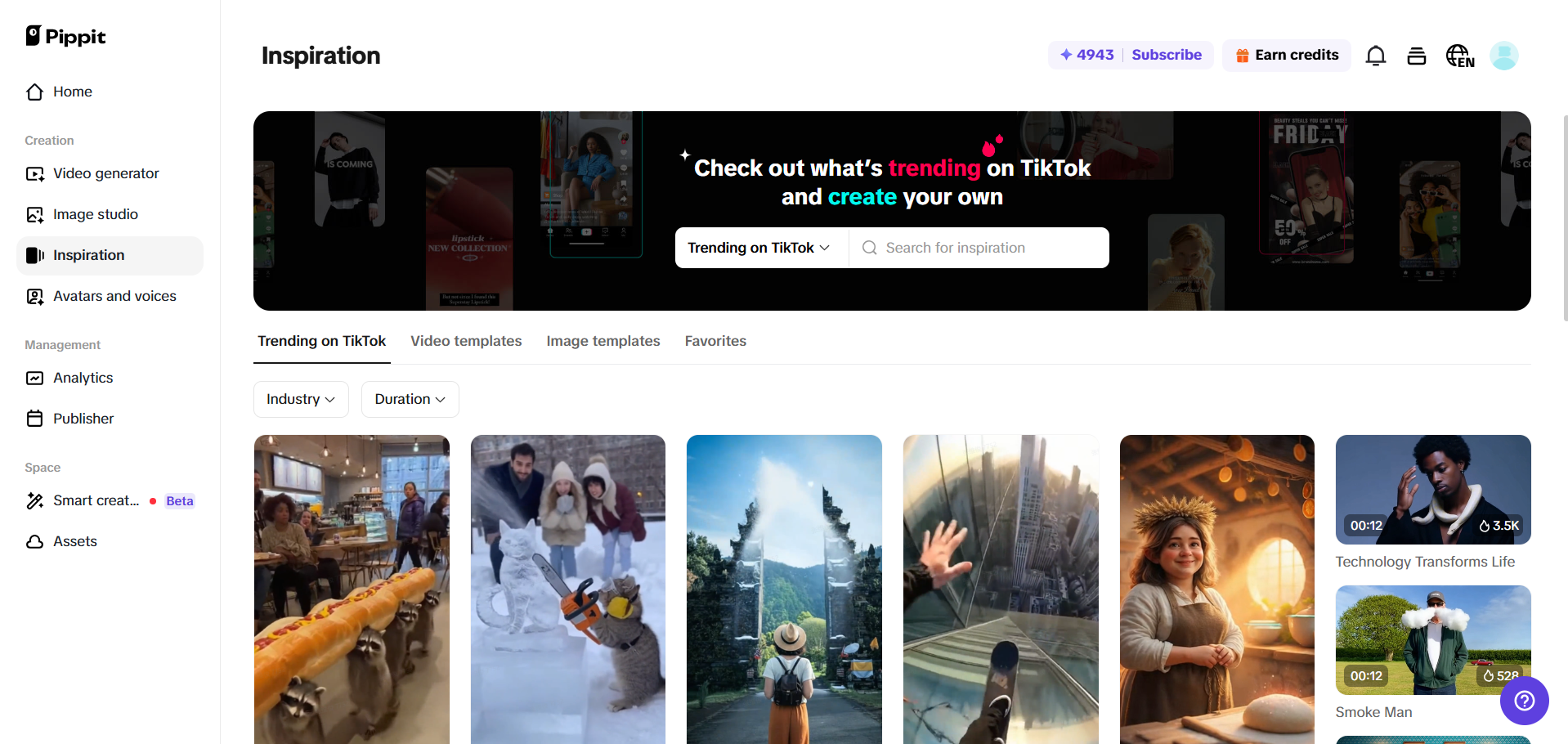Expand the Trending on TikTok search dropdown
The height and width of the screenshot is (744, 1568).
(x=759, y=248)
